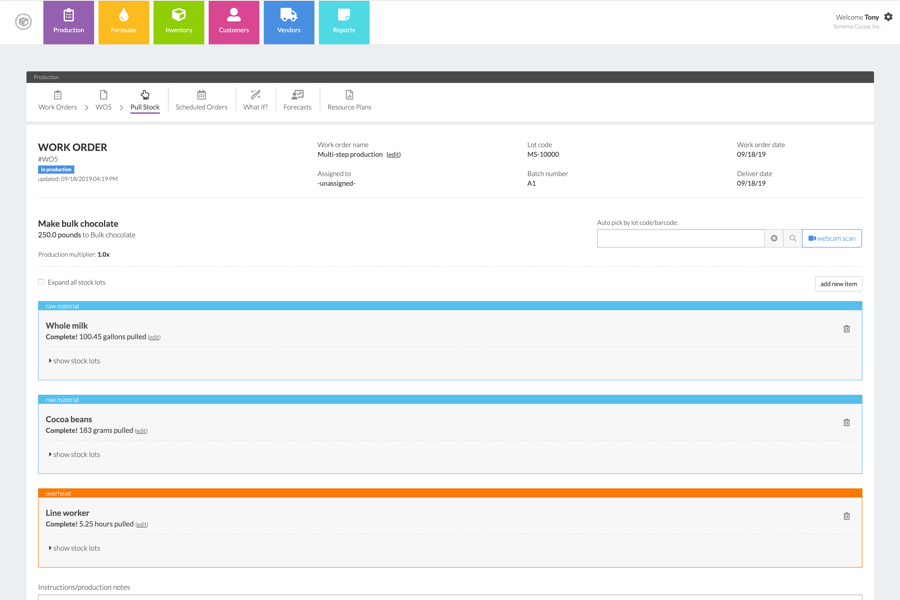
Task: Focus the auto pick lot code input
Action: [680, 238]
